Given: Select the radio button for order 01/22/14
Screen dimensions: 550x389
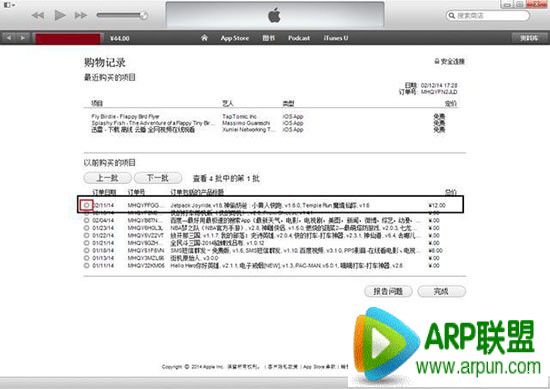Looking at the screenshot, I should 86,235.
